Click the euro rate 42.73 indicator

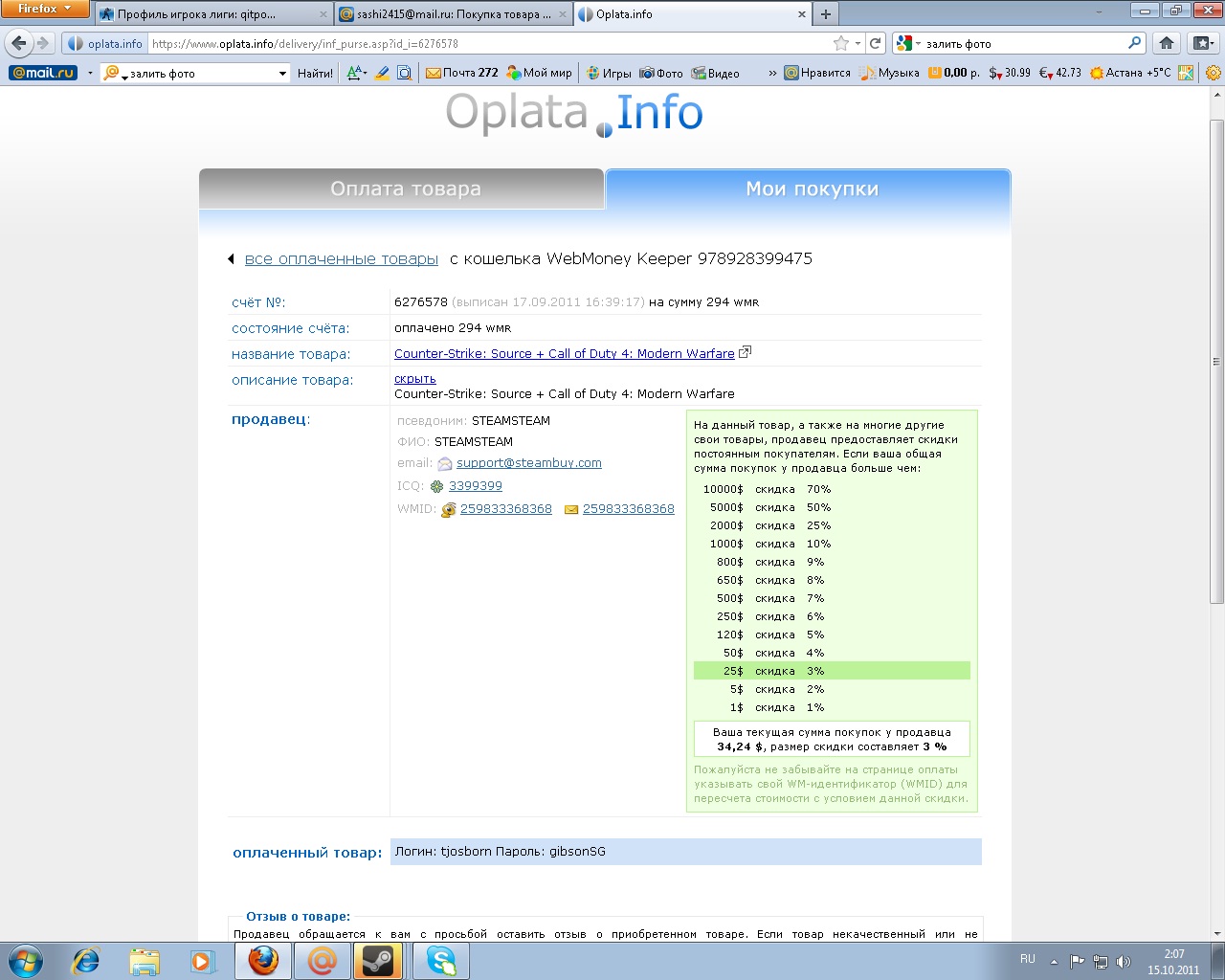coord(1060,73)
